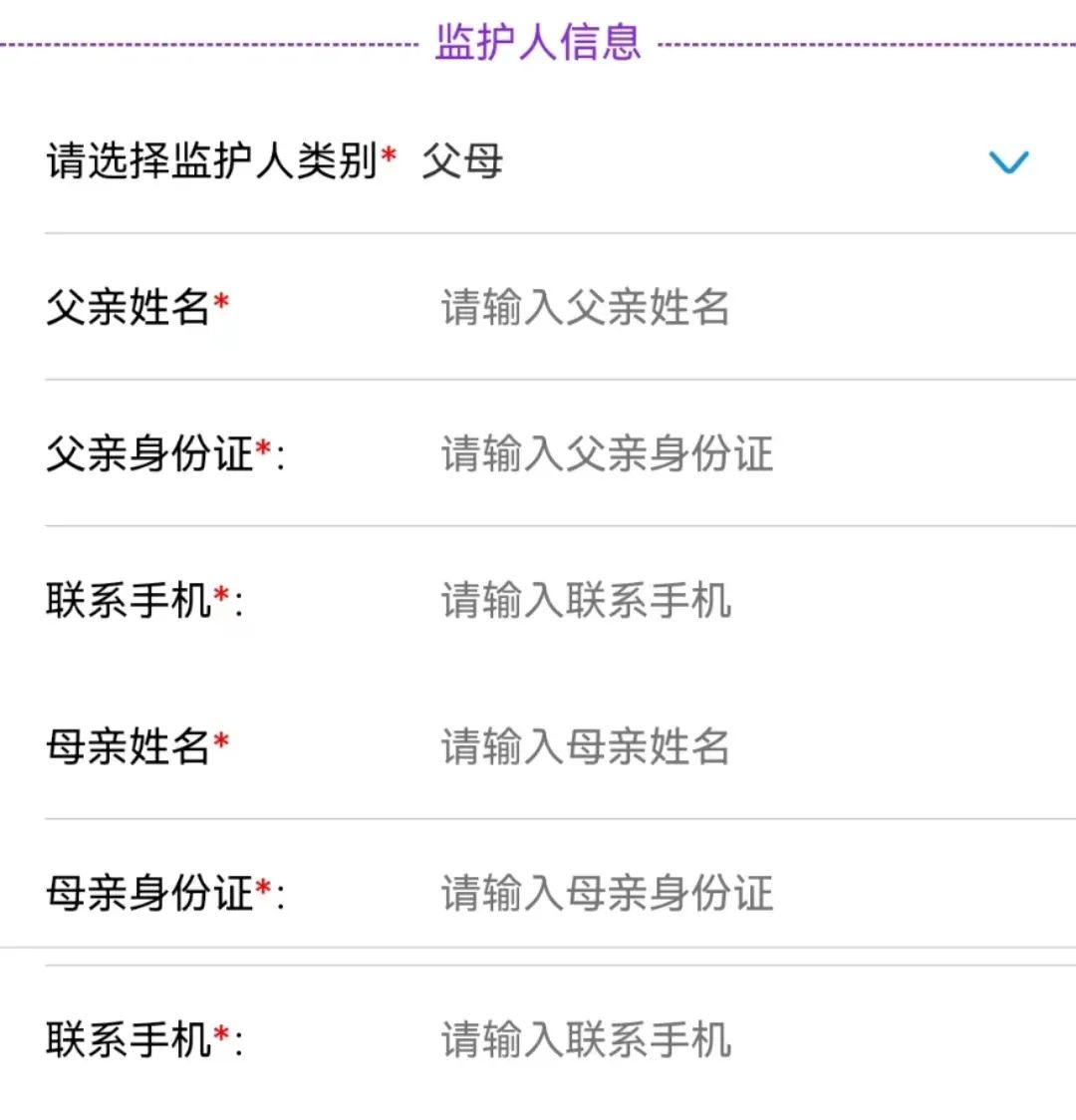Click the 母亲身份证 field label
Screen dimensions: 1076x1120
(149, 894)
